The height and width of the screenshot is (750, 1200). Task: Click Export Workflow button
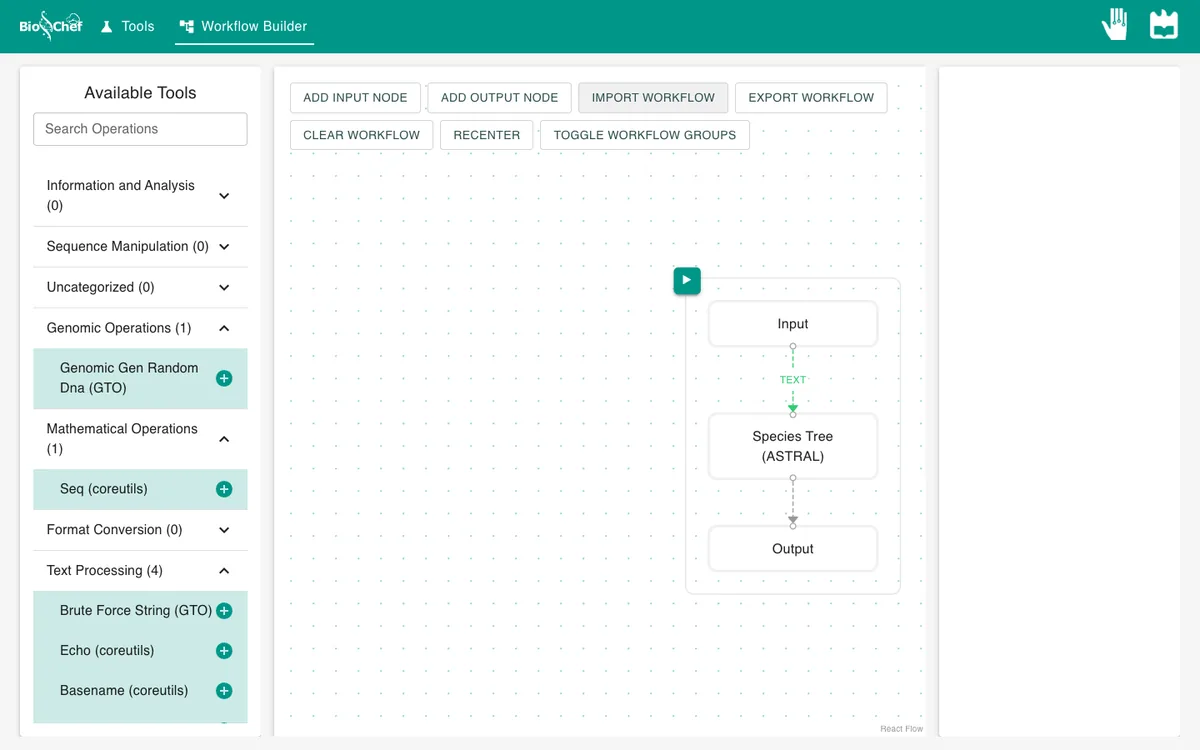[811, 97]
